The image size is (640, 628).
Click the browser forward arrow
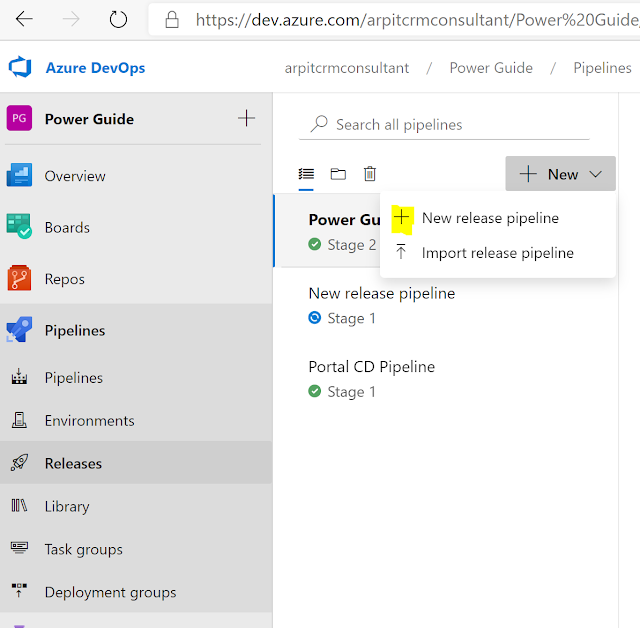(71, 19)
